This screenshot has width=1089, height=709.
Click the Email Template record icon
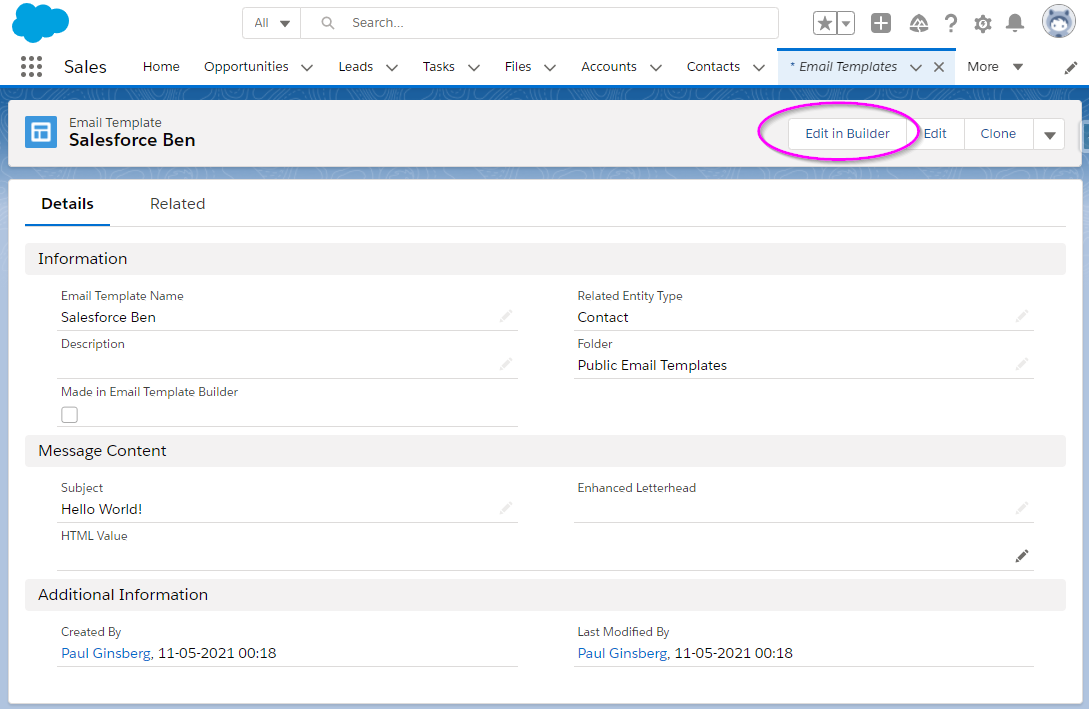[41, 132]
